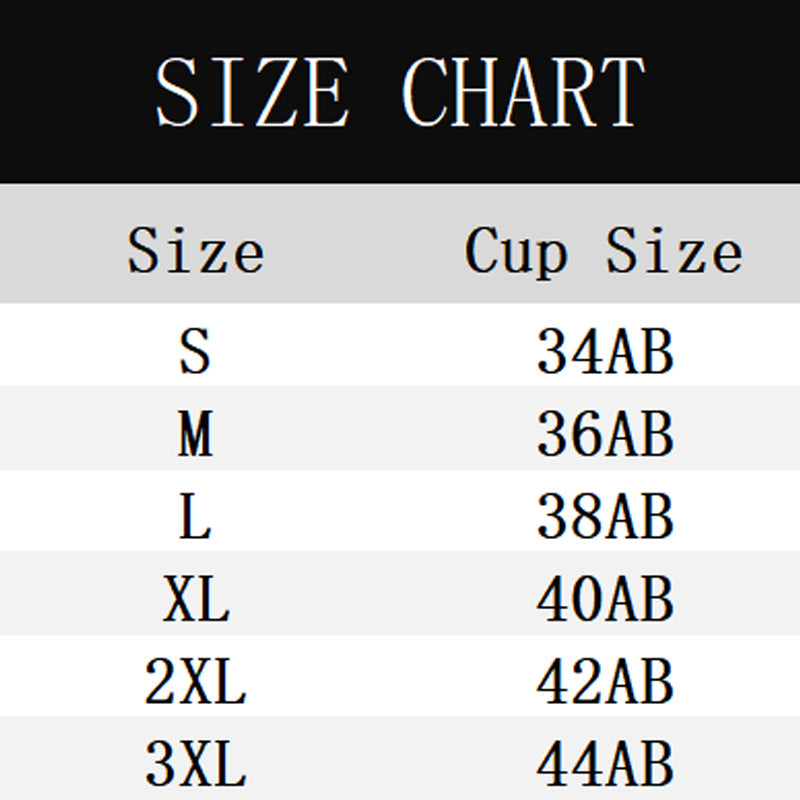This screenshot has width=800, height=800.
Task: Select the S size cell
Action: tap(196, 351)
